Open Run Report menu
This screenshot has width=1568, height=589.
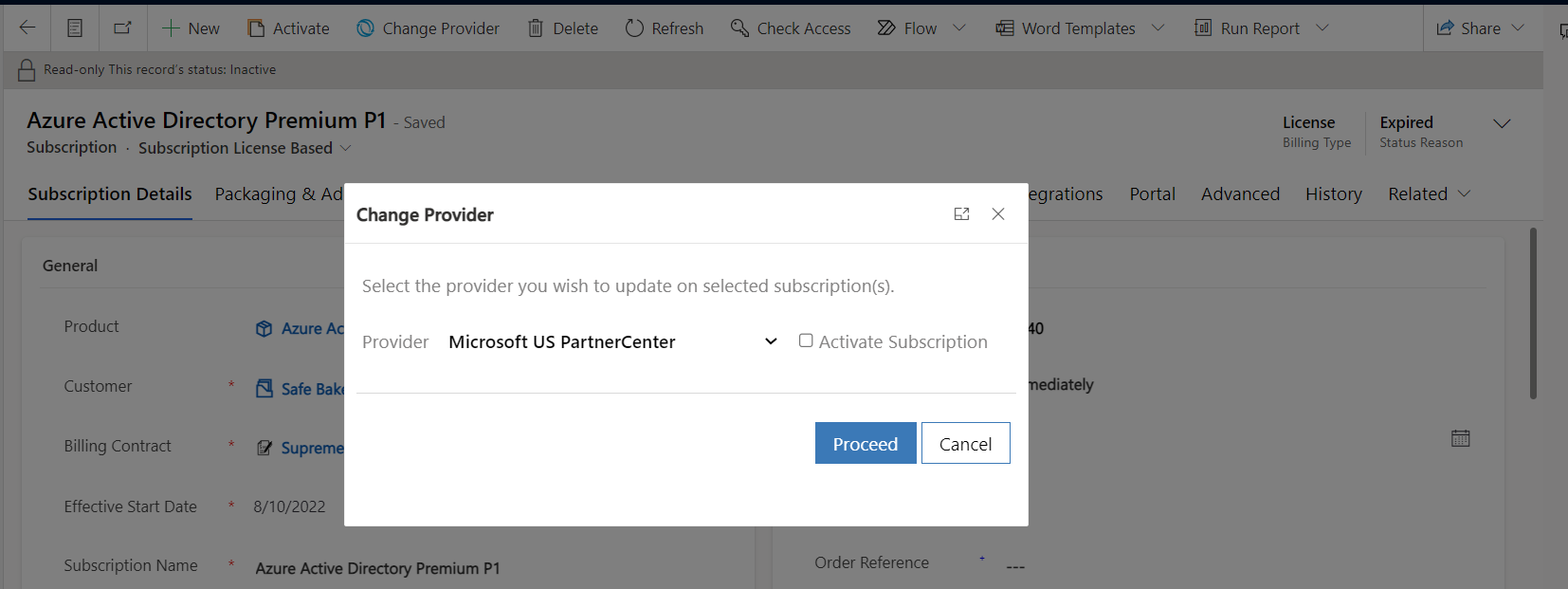point(1247,28)
